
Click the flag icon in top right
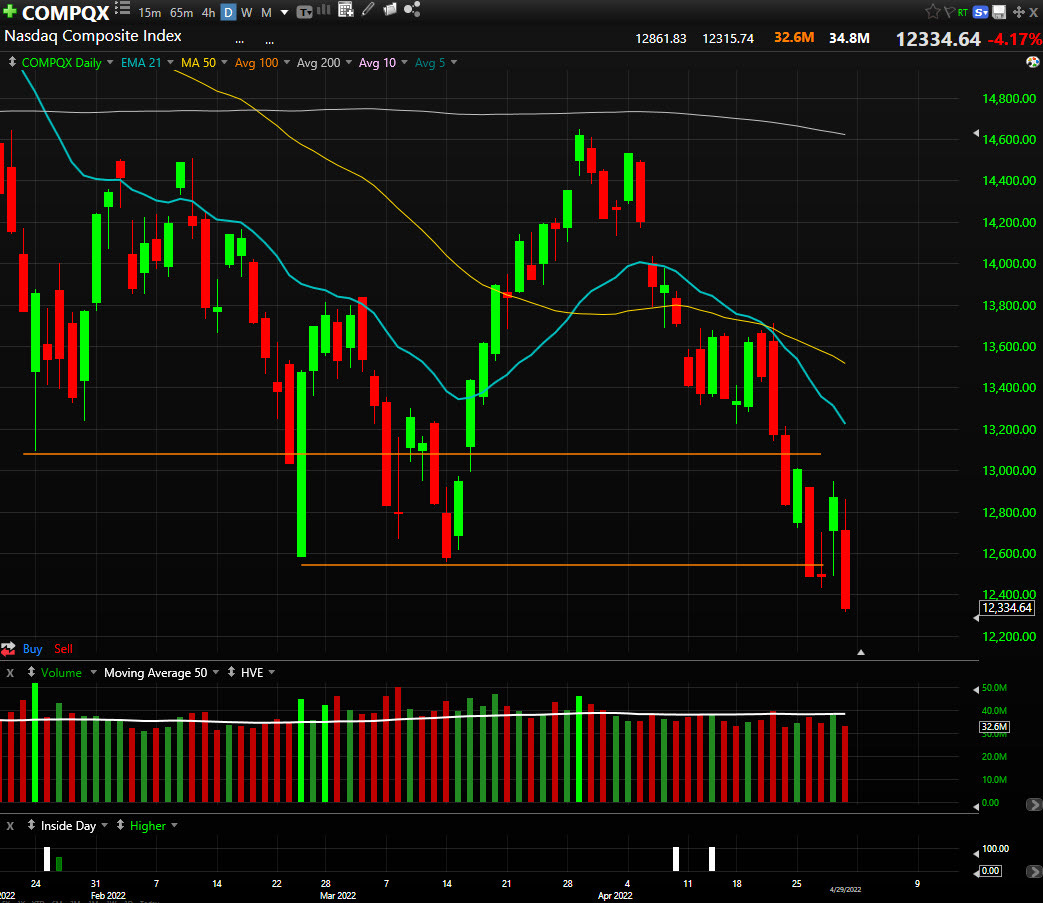pyautogui.click(x=949, y=12)
